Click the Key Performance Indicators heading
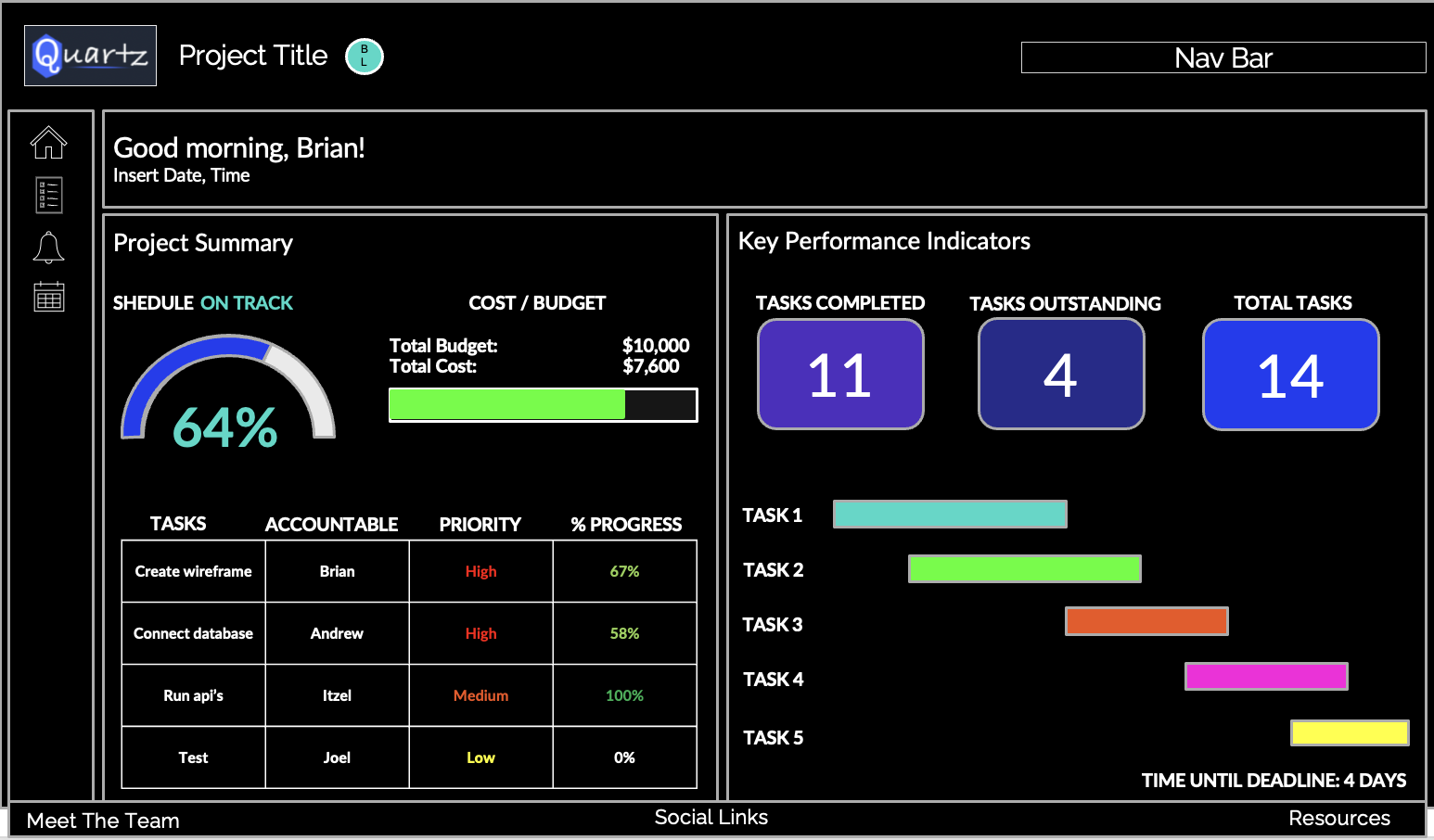 click(x=884, y=241)
